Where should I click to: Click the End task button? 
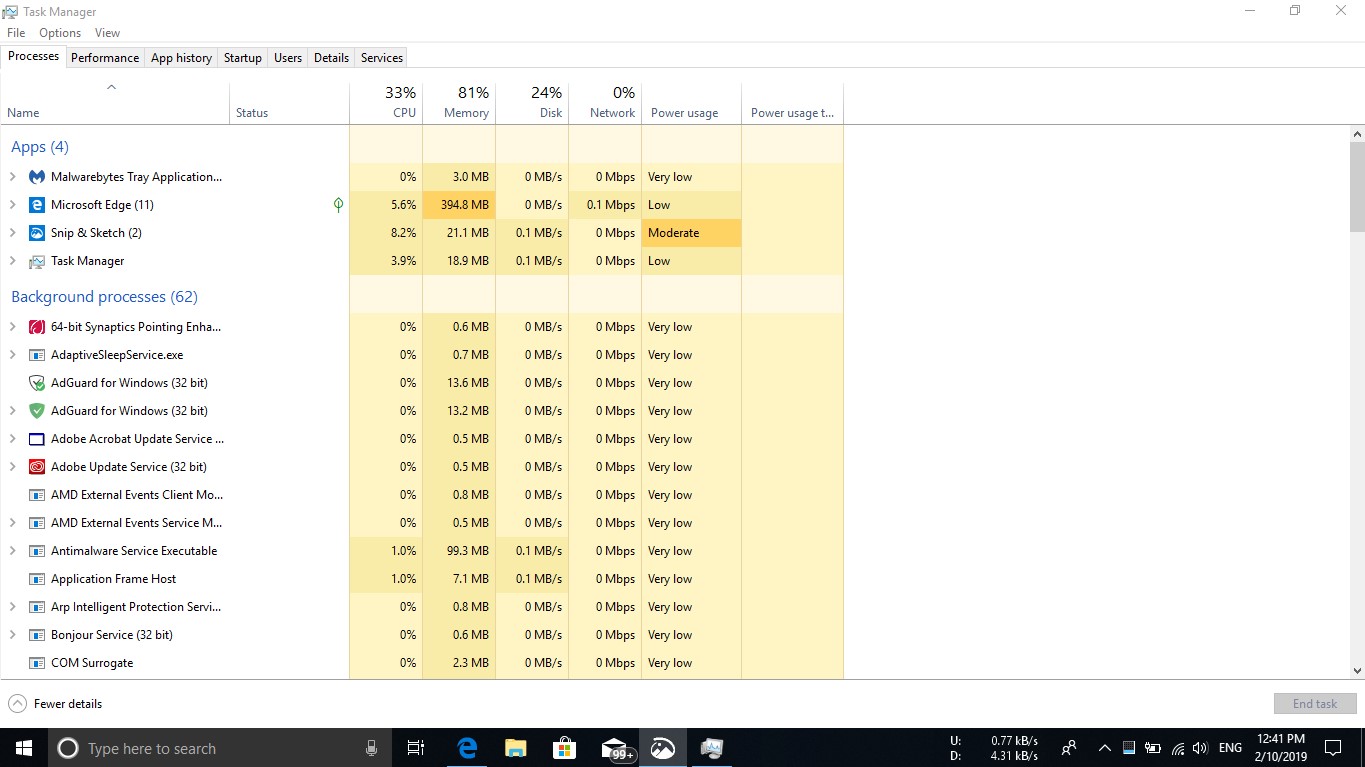(x=1315, y=704)
